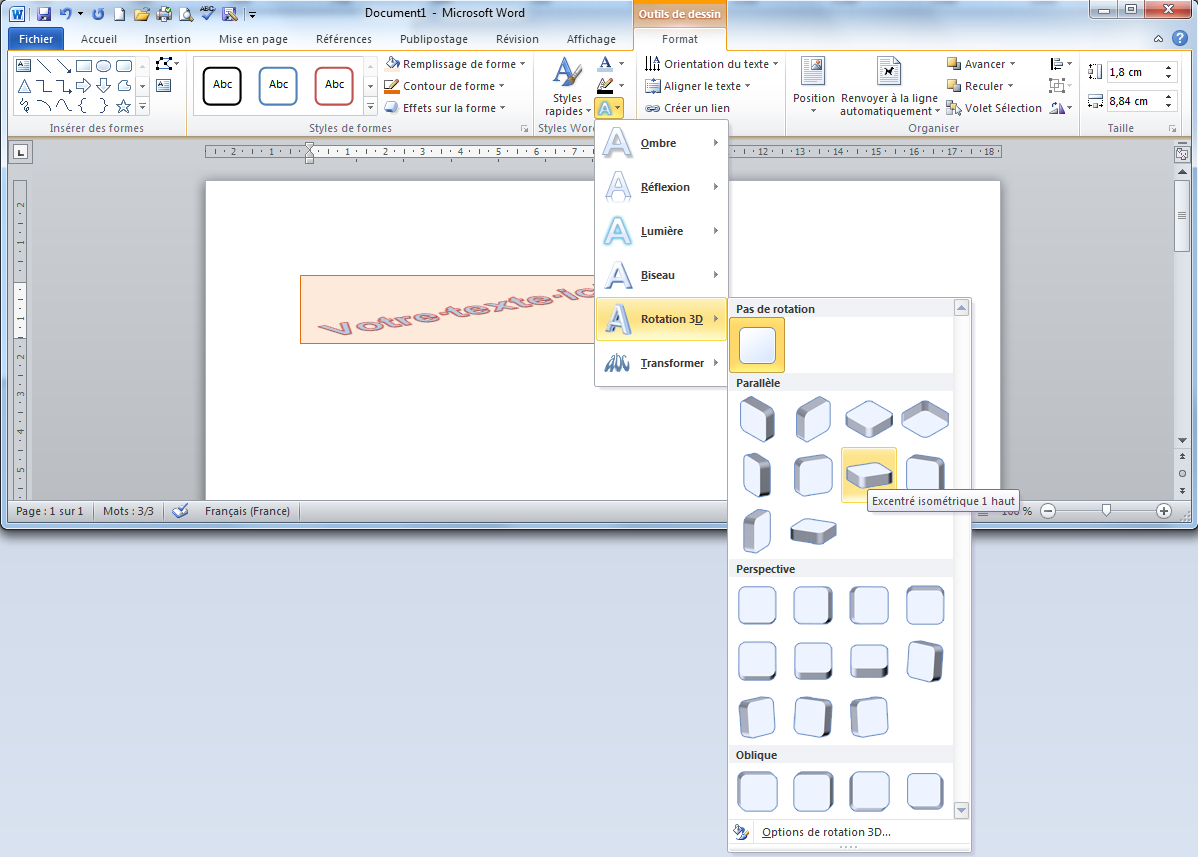This screenshot has width=1198, height=857.
Task: Select the Pas de rotation preset
Action: tap(757, 345)
